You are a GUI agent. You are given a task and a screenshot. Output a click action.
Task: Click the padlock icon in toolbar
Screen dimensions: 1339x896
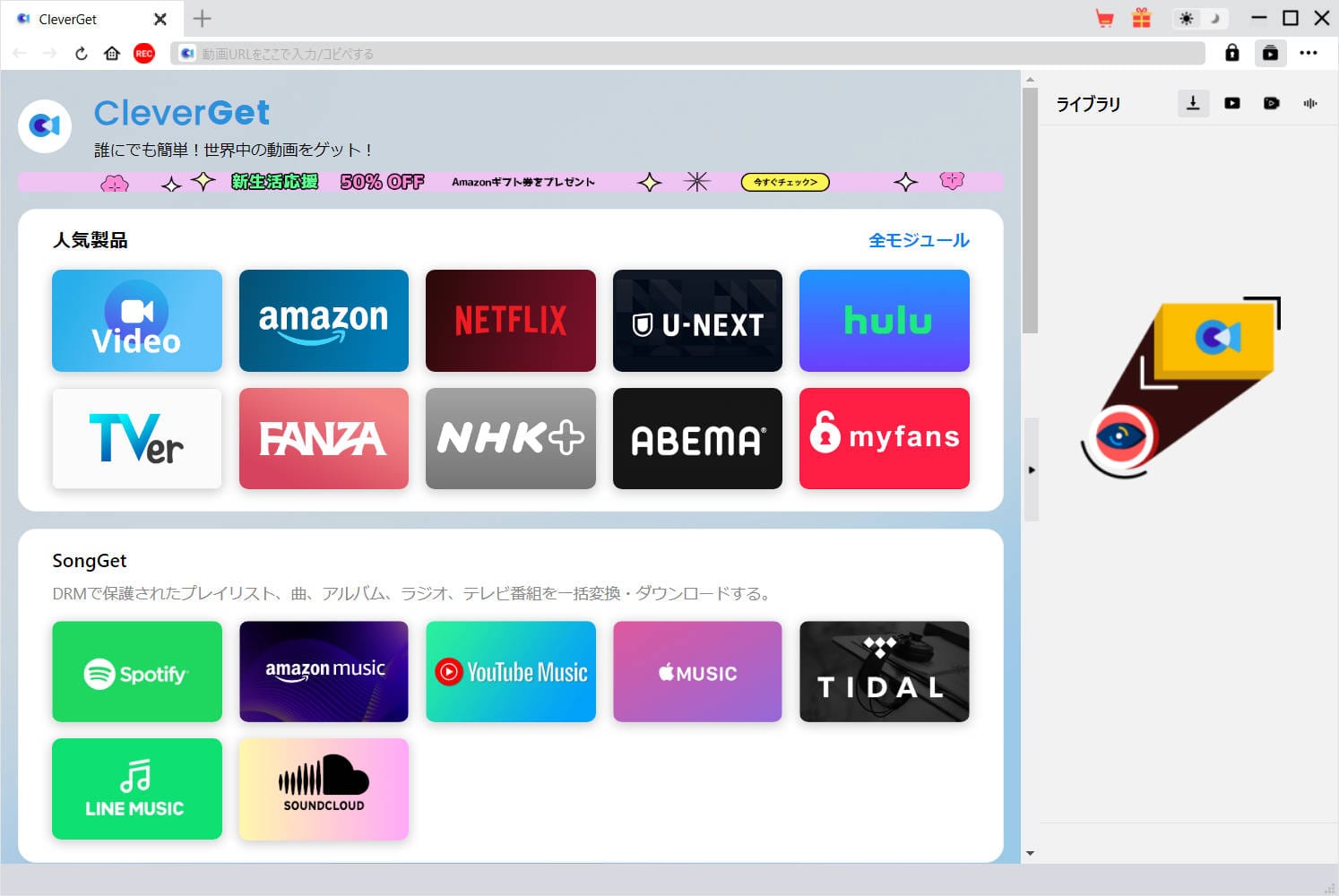point(1232,53)
